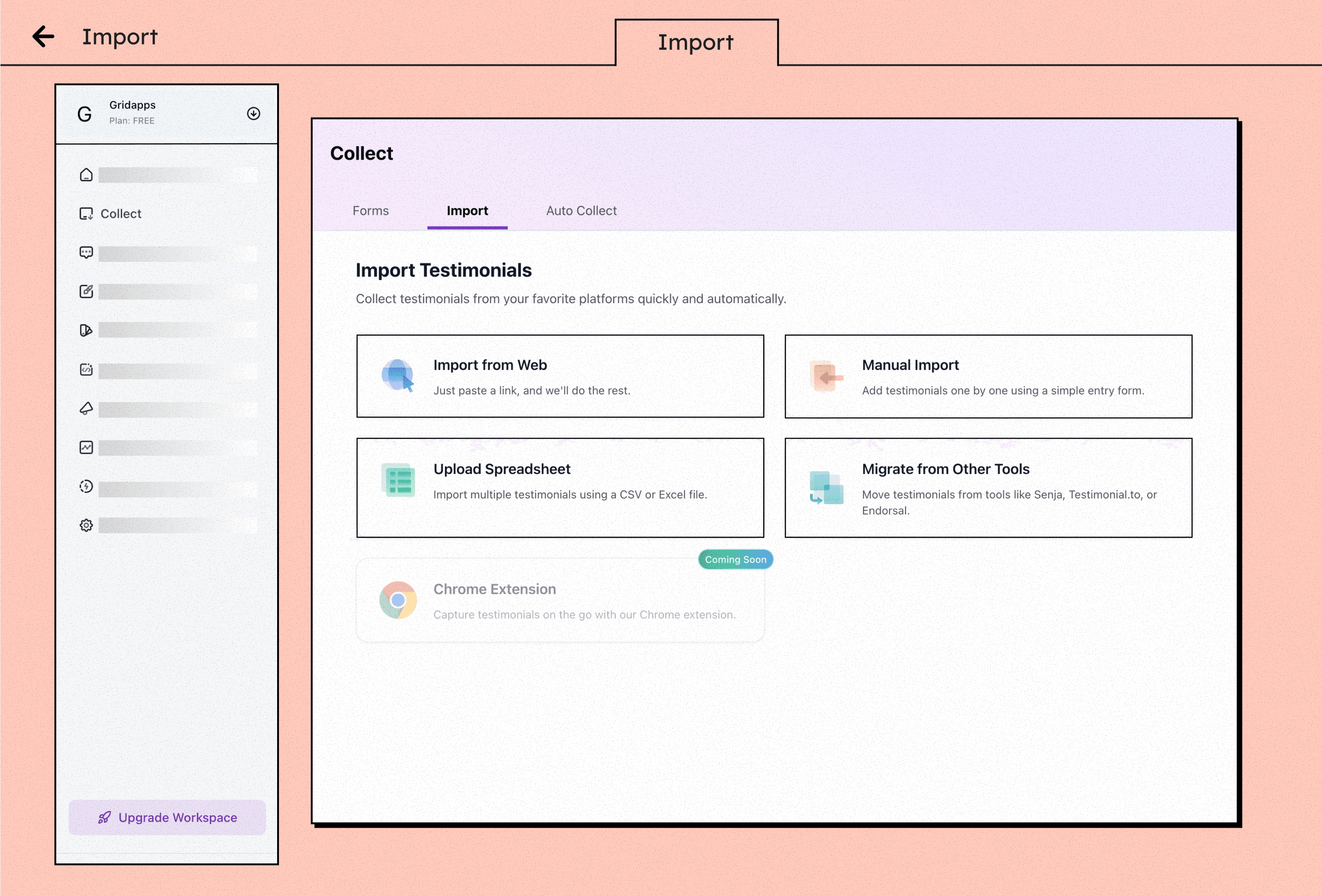The width and height of the screenshot is (1322, 896).
Task: Open the code embed sidebar icon
Action: (86, 370)
